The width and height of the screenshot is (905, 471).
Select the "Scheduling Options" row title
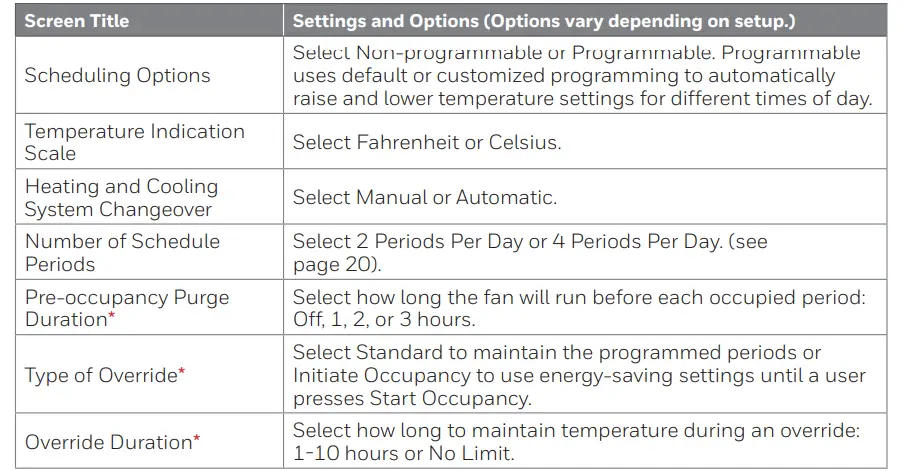click(x=117, y=76)
